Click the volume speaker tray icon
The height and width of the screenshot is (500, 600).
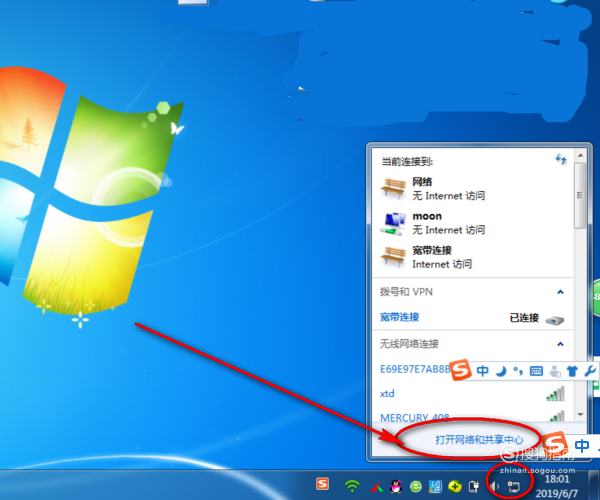tap(495, 487)
